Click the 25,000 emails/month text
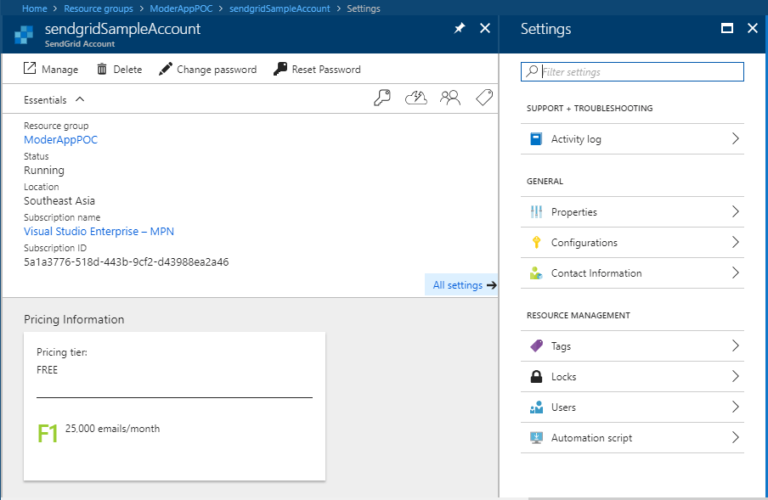This screenshot has width=768, height=500. click(x=113, y=429)
